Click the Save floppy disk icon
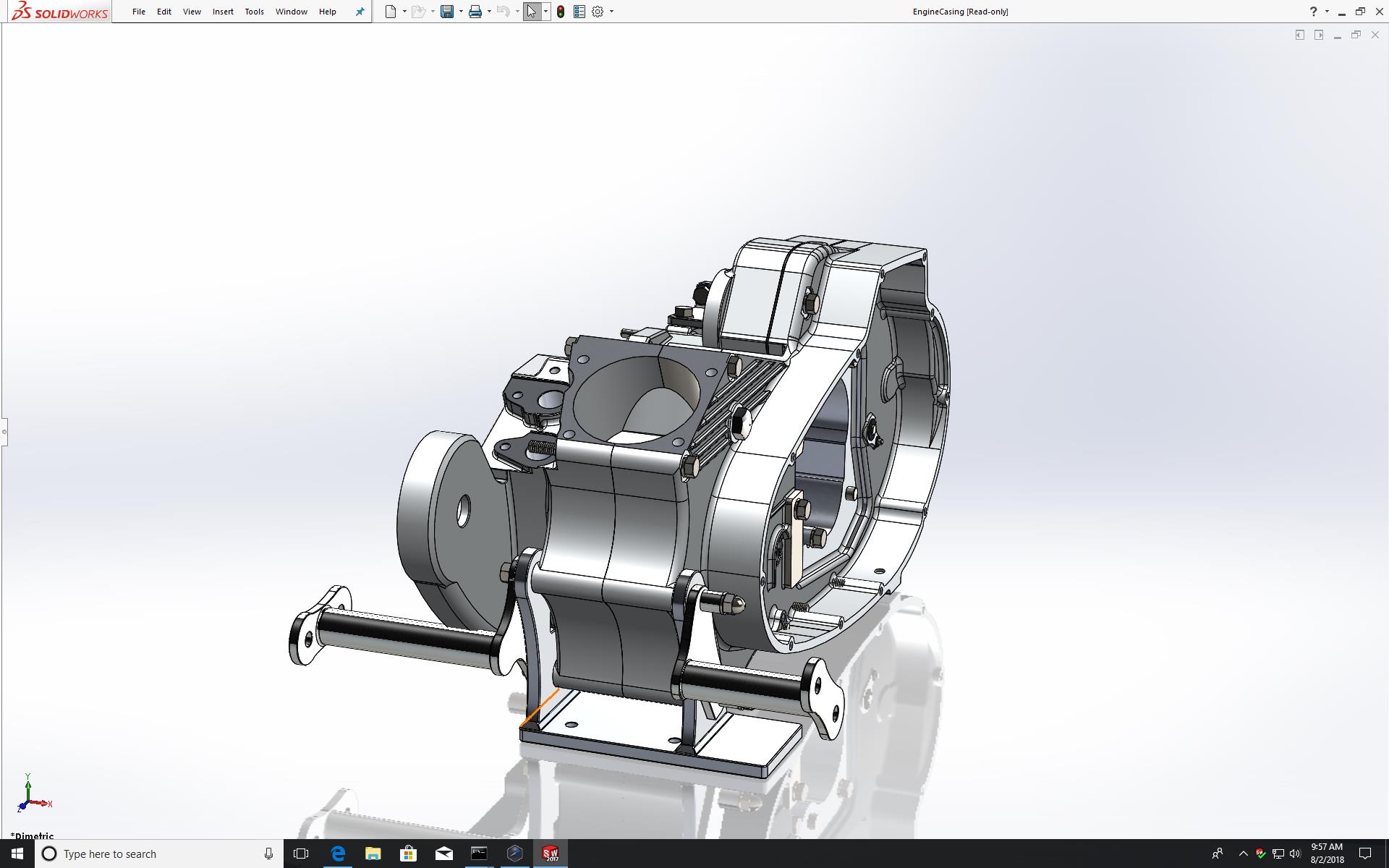This screenshot has height=868, width=1389. click(x=447, y=12)
